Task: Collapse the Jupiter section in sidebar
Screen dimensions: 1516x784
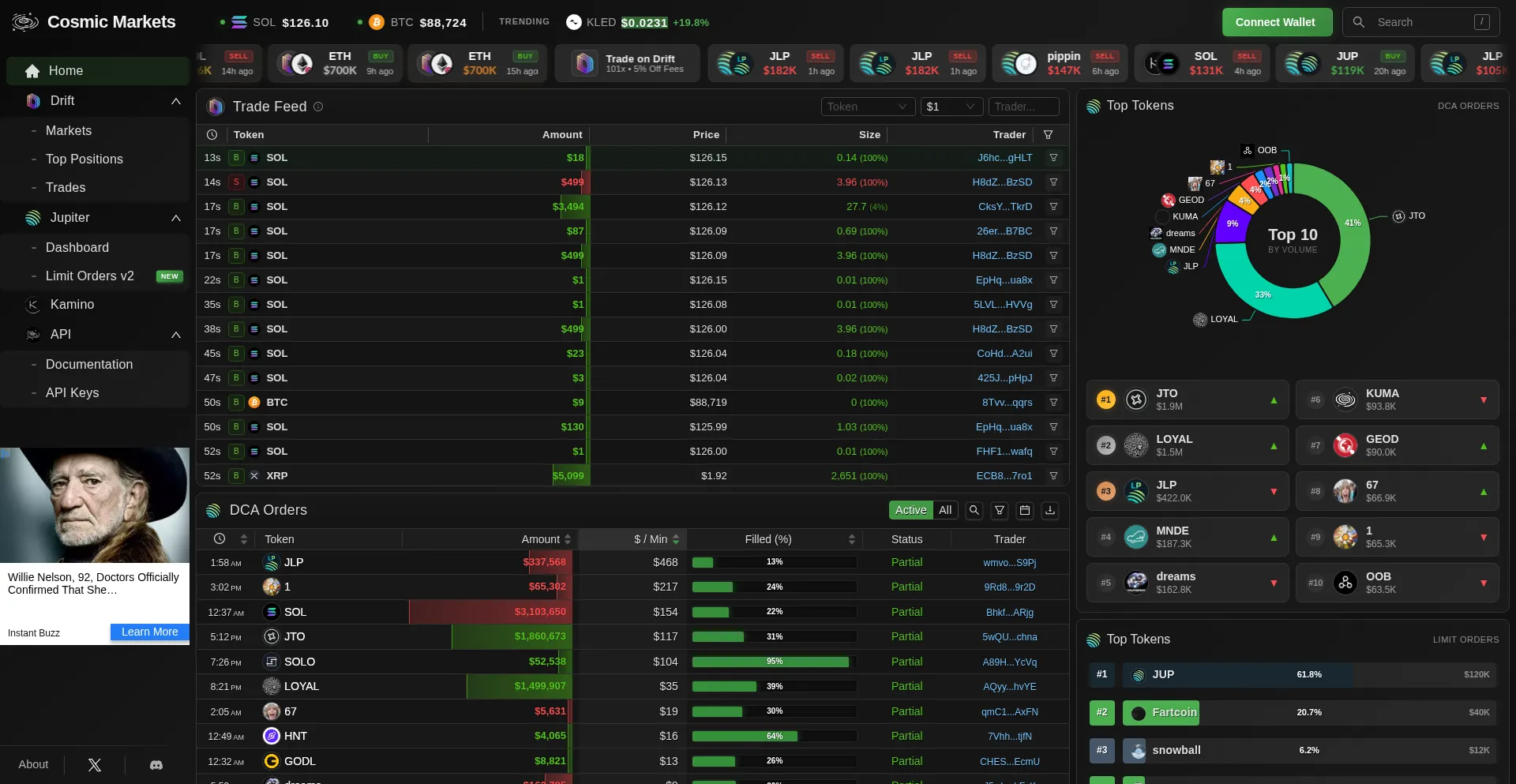Action: [x=176, y=218]
